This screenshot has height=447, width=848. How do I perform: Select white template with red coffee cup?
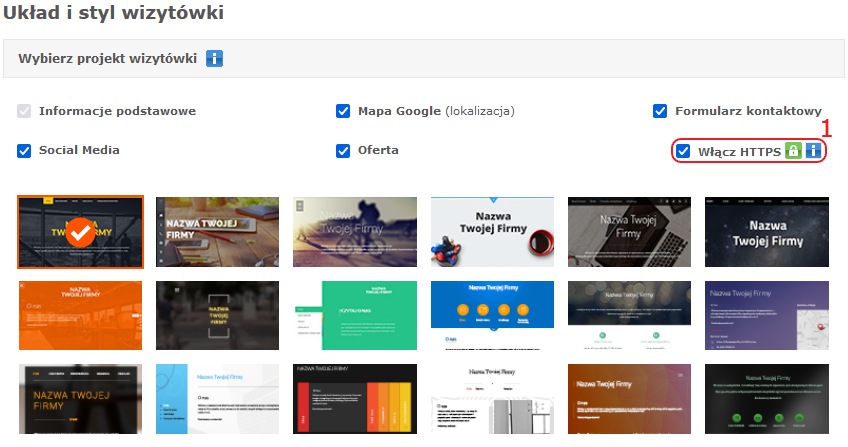coord(492,232)
